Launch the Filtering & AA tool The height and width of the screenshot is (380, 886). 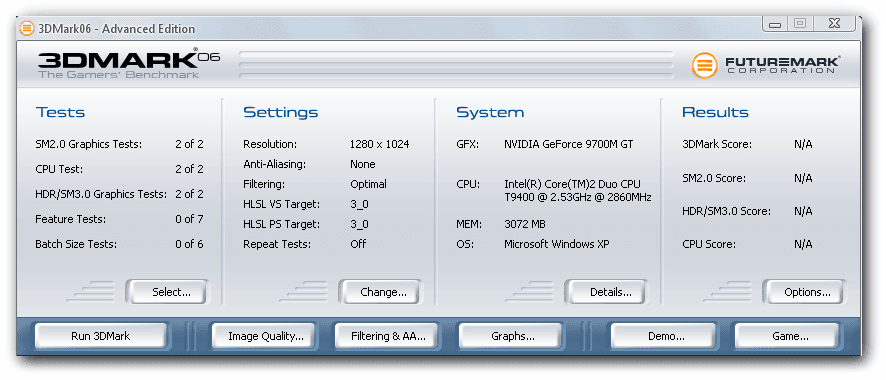click(388, 336)
